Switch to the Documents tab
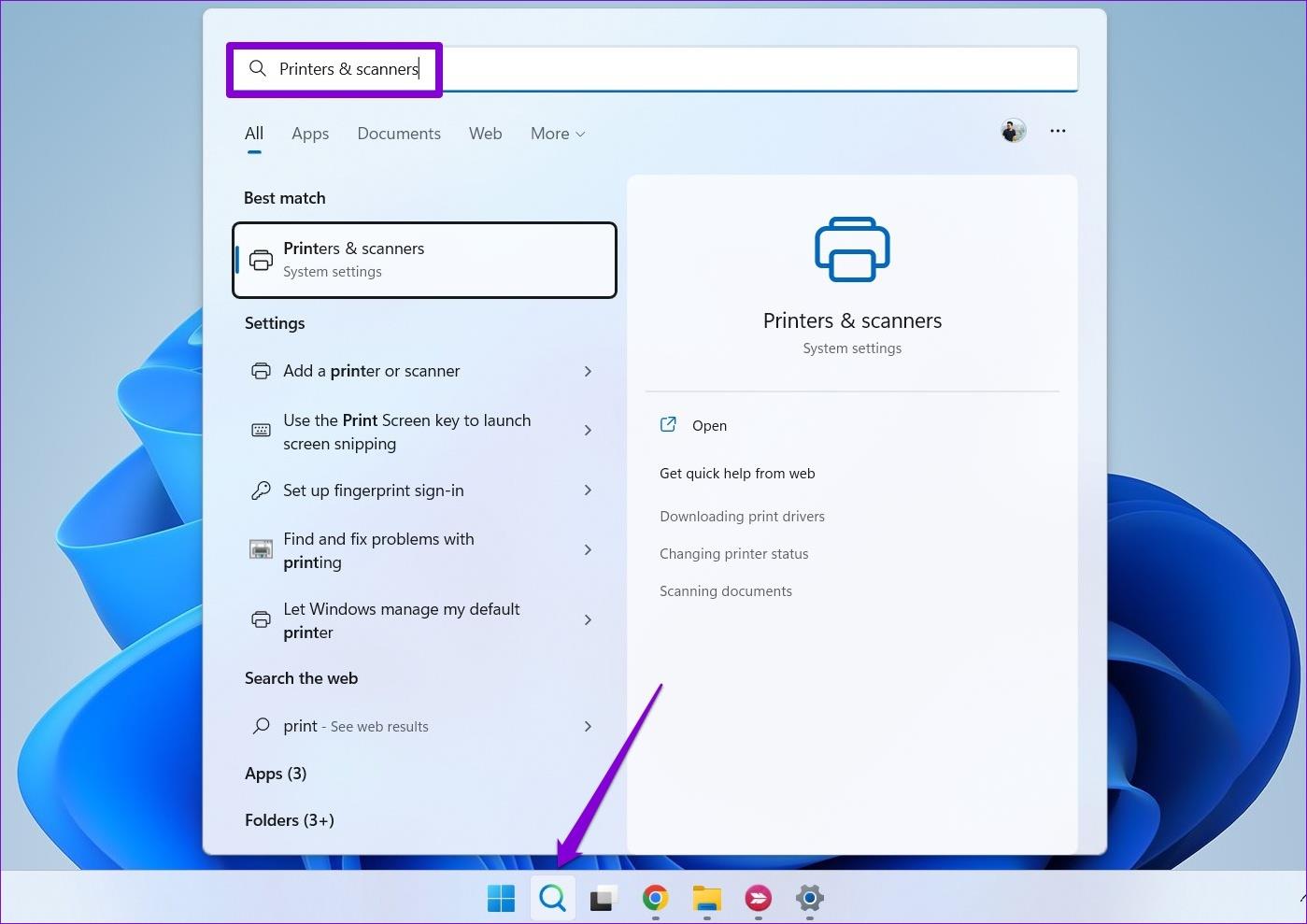This screenshot has width=1307, height=924. [x=399, y=134]
